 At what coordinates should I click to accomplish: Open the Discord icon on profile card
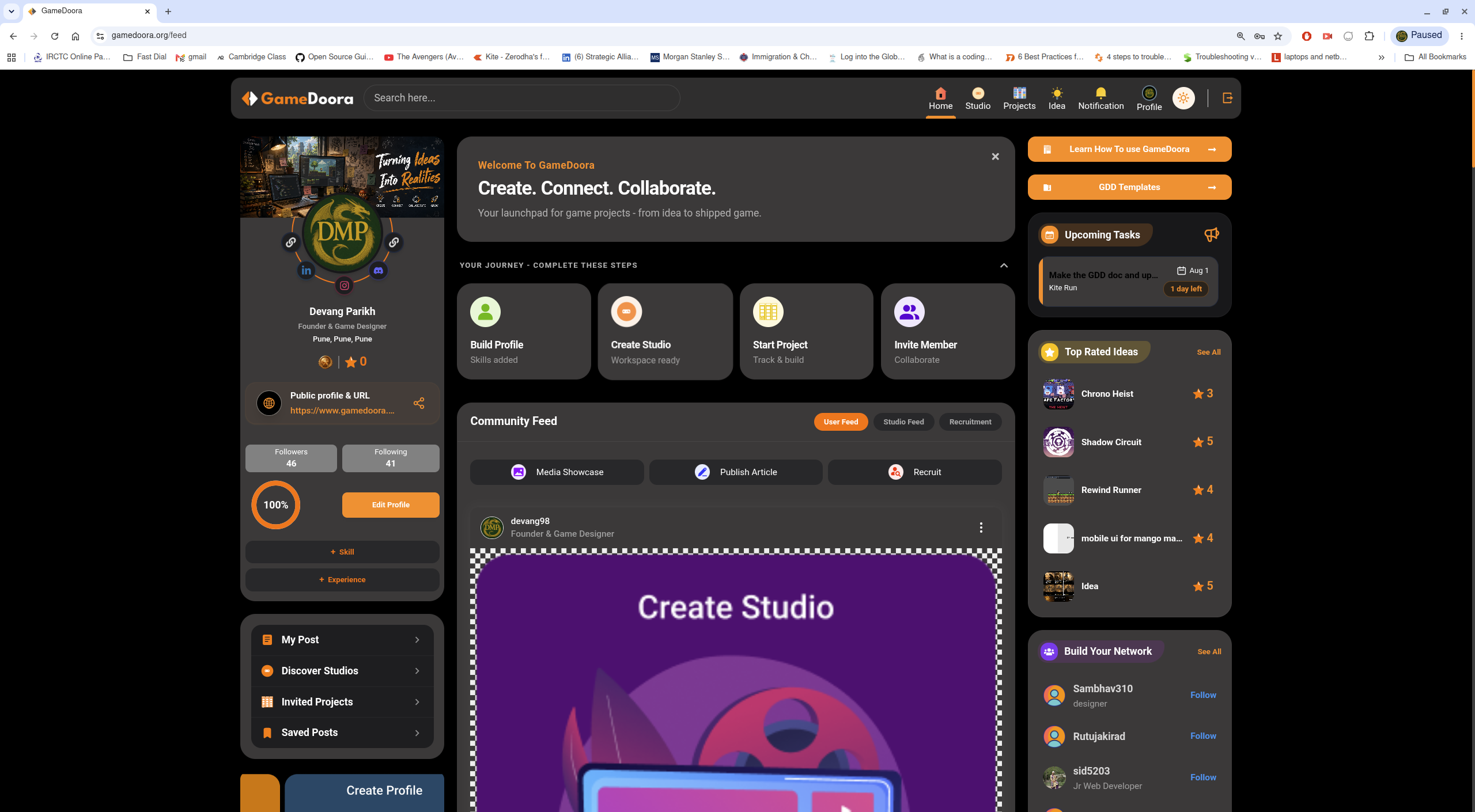379,270
